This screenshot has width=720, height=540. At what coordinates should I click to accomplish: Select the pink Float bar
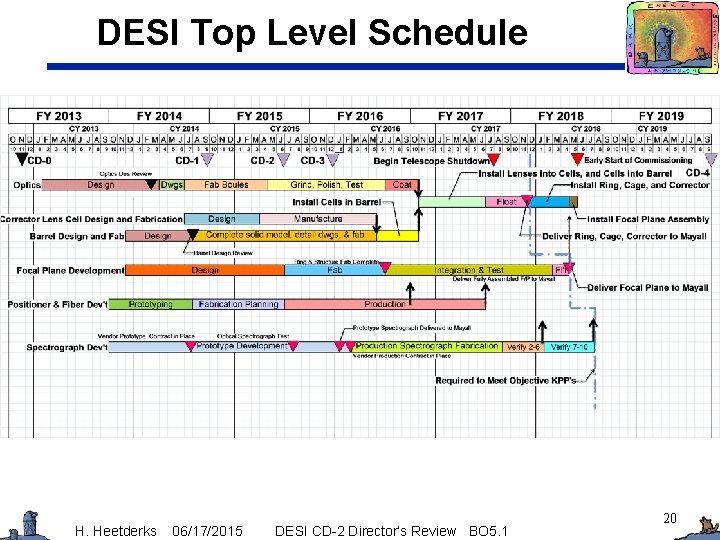click(x=506, y=202)
